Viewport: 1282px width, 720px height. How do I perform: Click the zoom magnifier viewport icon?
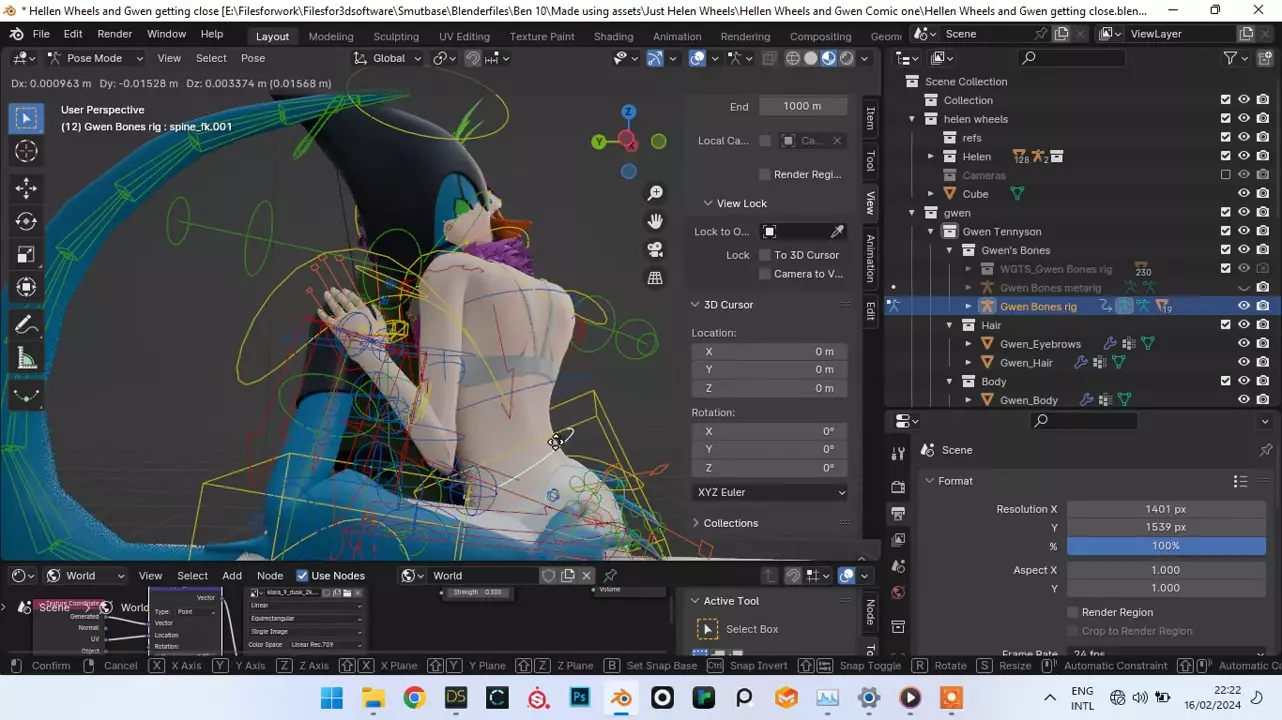(x=655, y=193)
